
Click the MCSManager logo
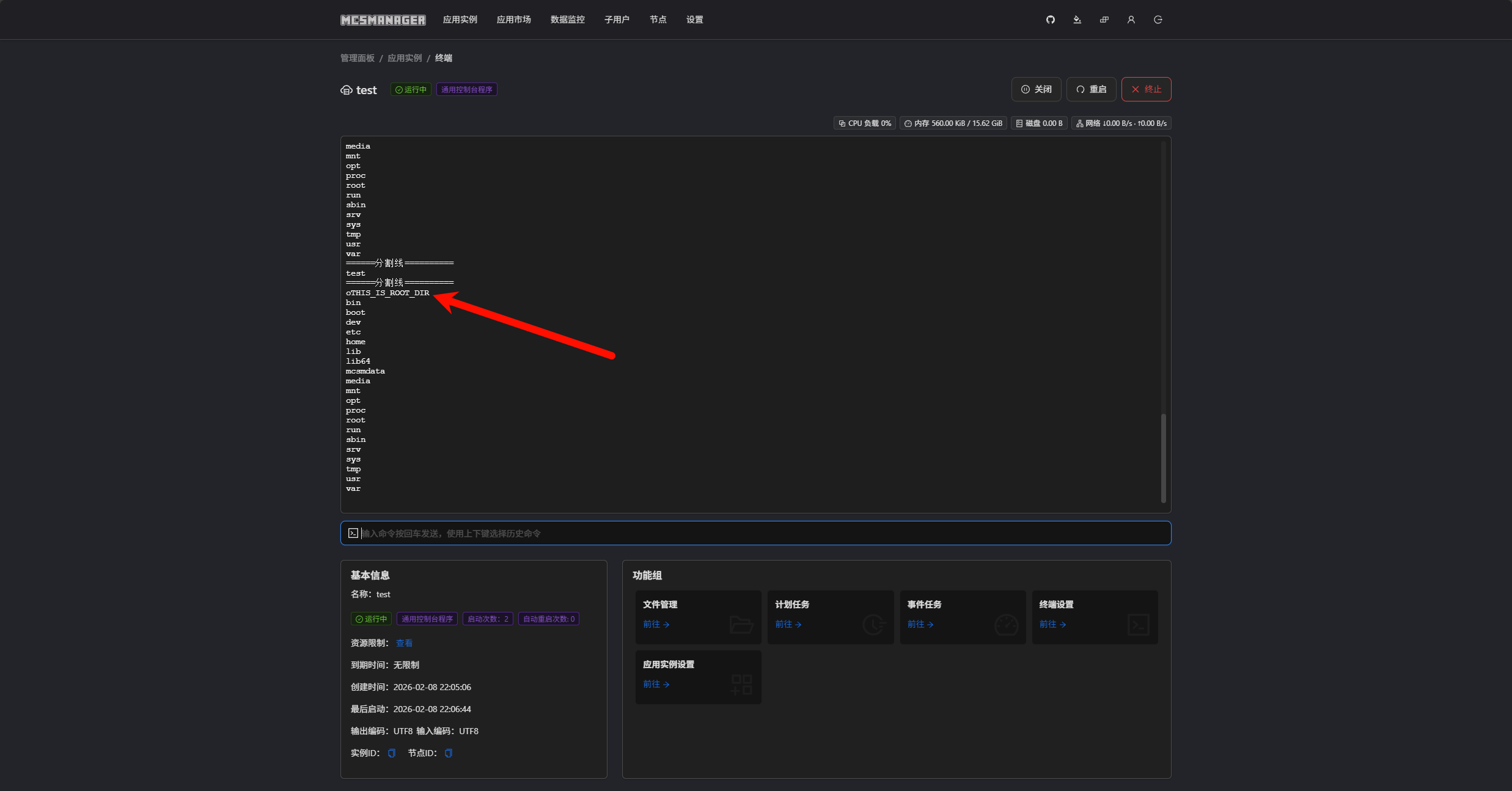pyautogui.click(x=383, y=20)
